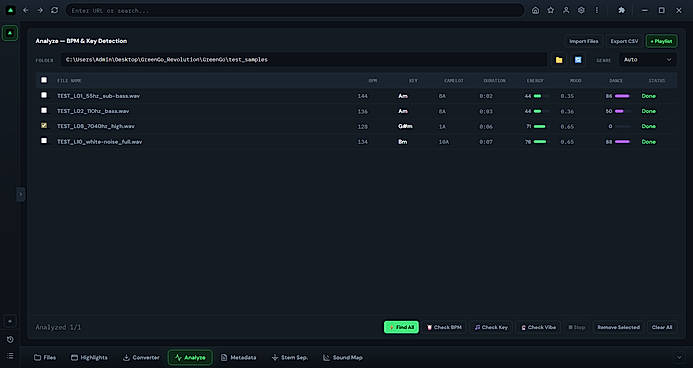The image size is (693, 368).
Task: Click the Import Files button
Action: pyautogui.click(x=583, y=41)
